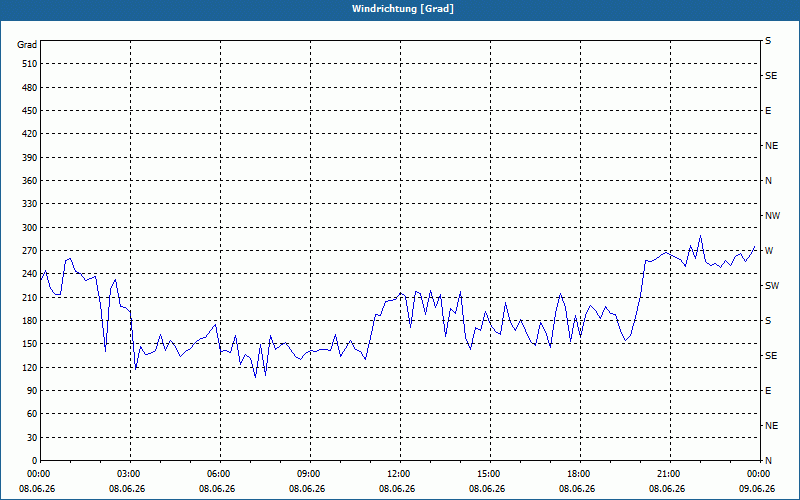
Task: Click the 180 y-axis value
Action: [x=30, y=321]
